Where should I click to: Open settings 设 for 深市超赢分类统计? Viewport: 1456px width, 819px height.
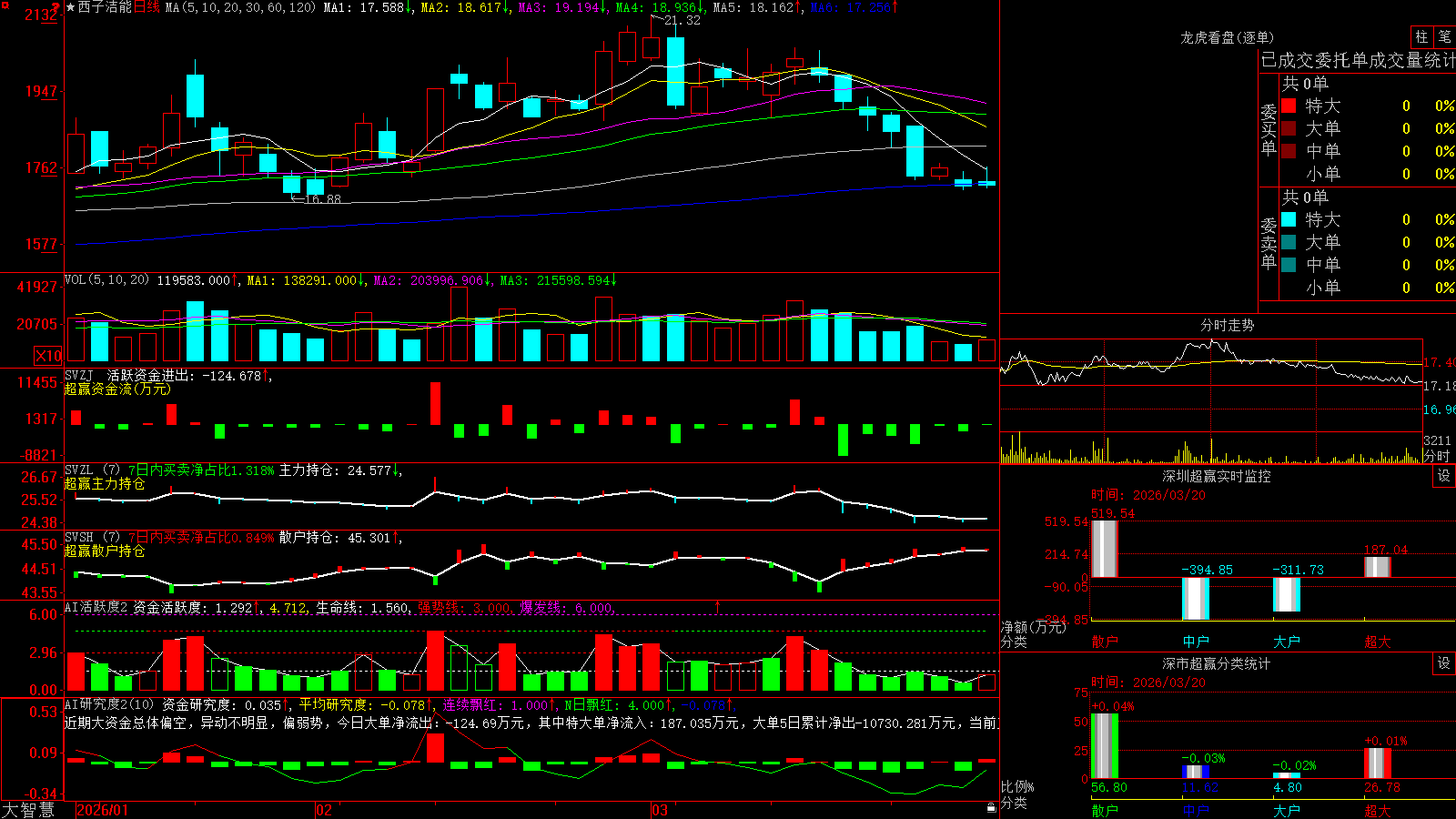click(1444, 663)
